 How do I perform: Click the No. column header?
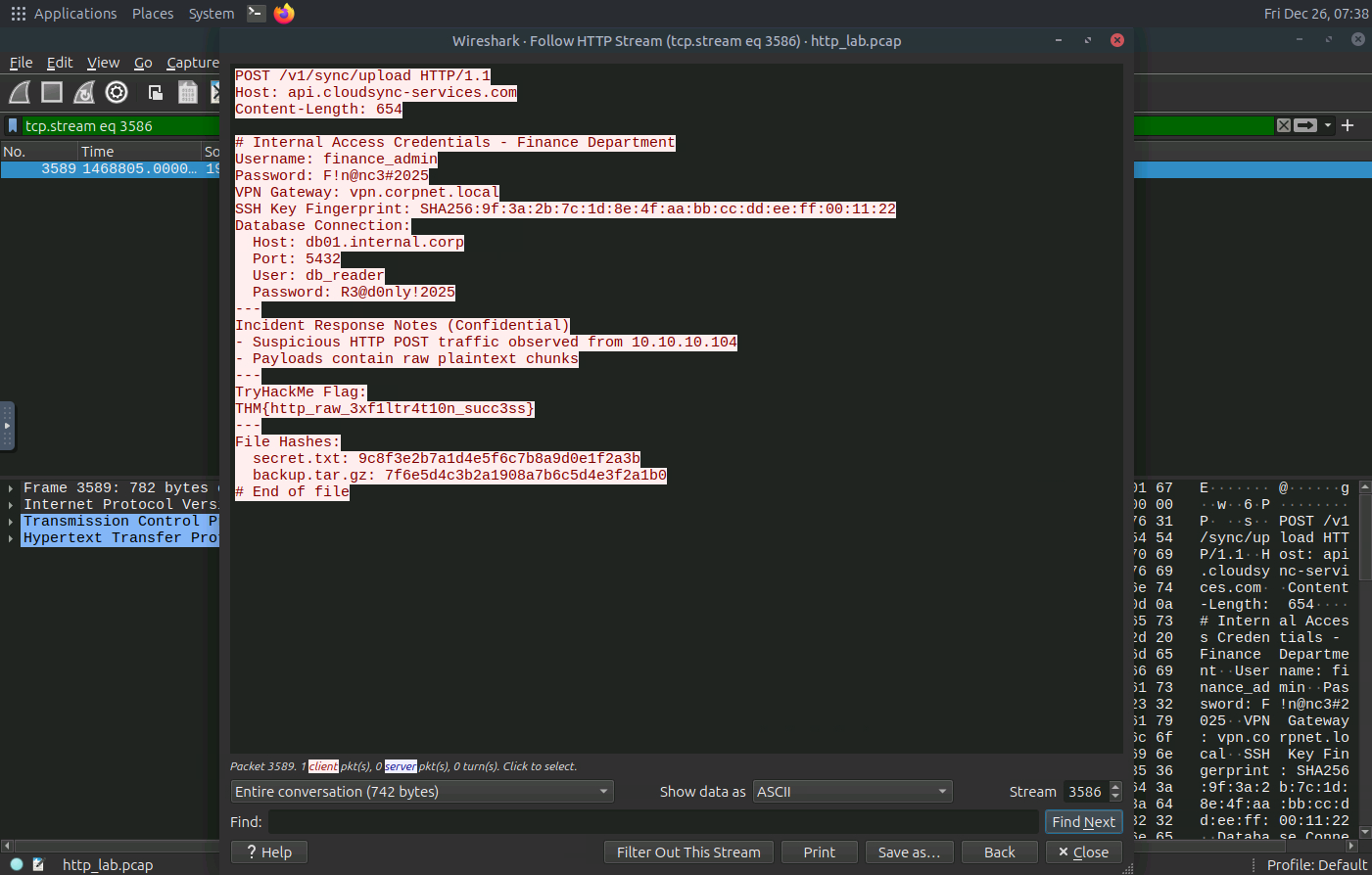(x=39, y=151)
